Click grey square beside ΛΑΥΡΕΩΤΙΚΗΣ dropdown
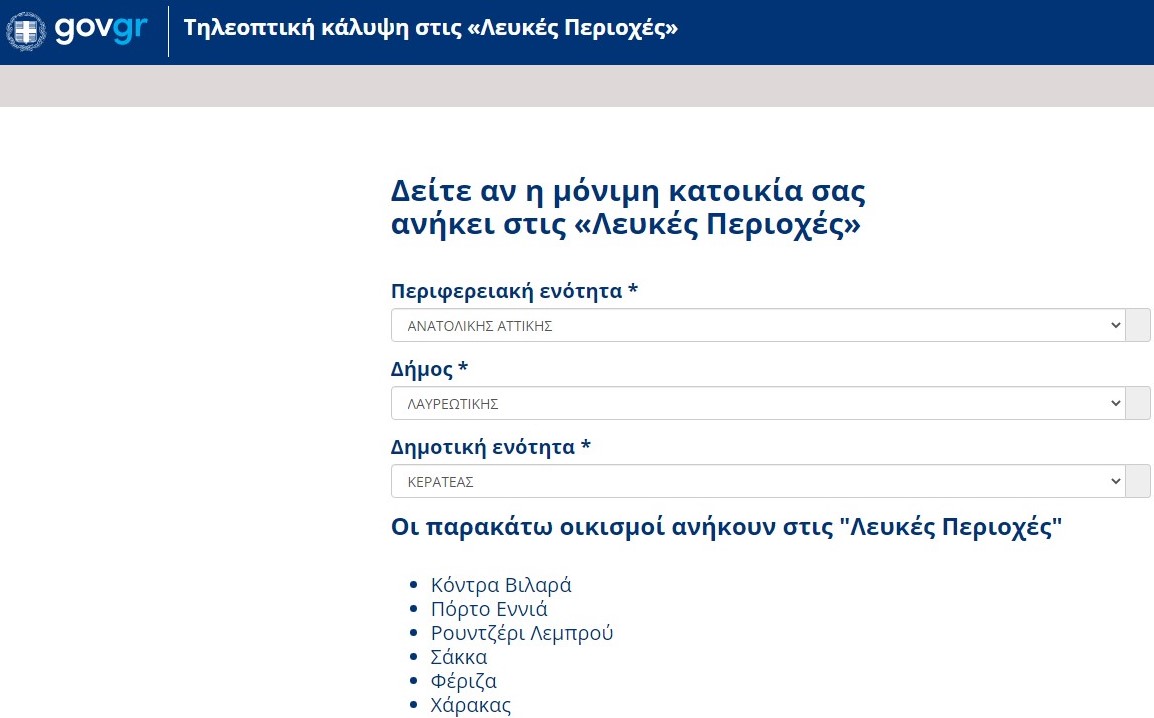Image resolution: width=1154 pixels, height=718 pixels. coord(1138,403)
